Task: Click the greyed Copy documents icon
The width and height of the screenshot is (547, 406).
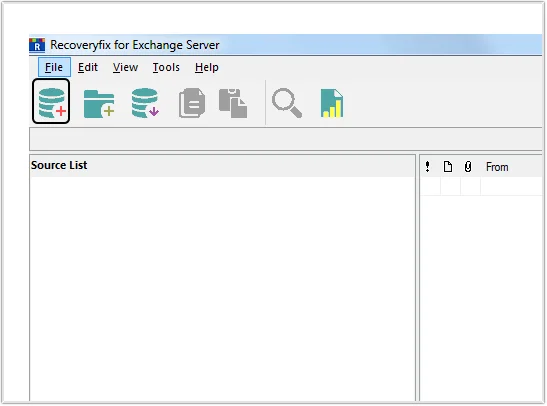Action: (x=192, y=103)
